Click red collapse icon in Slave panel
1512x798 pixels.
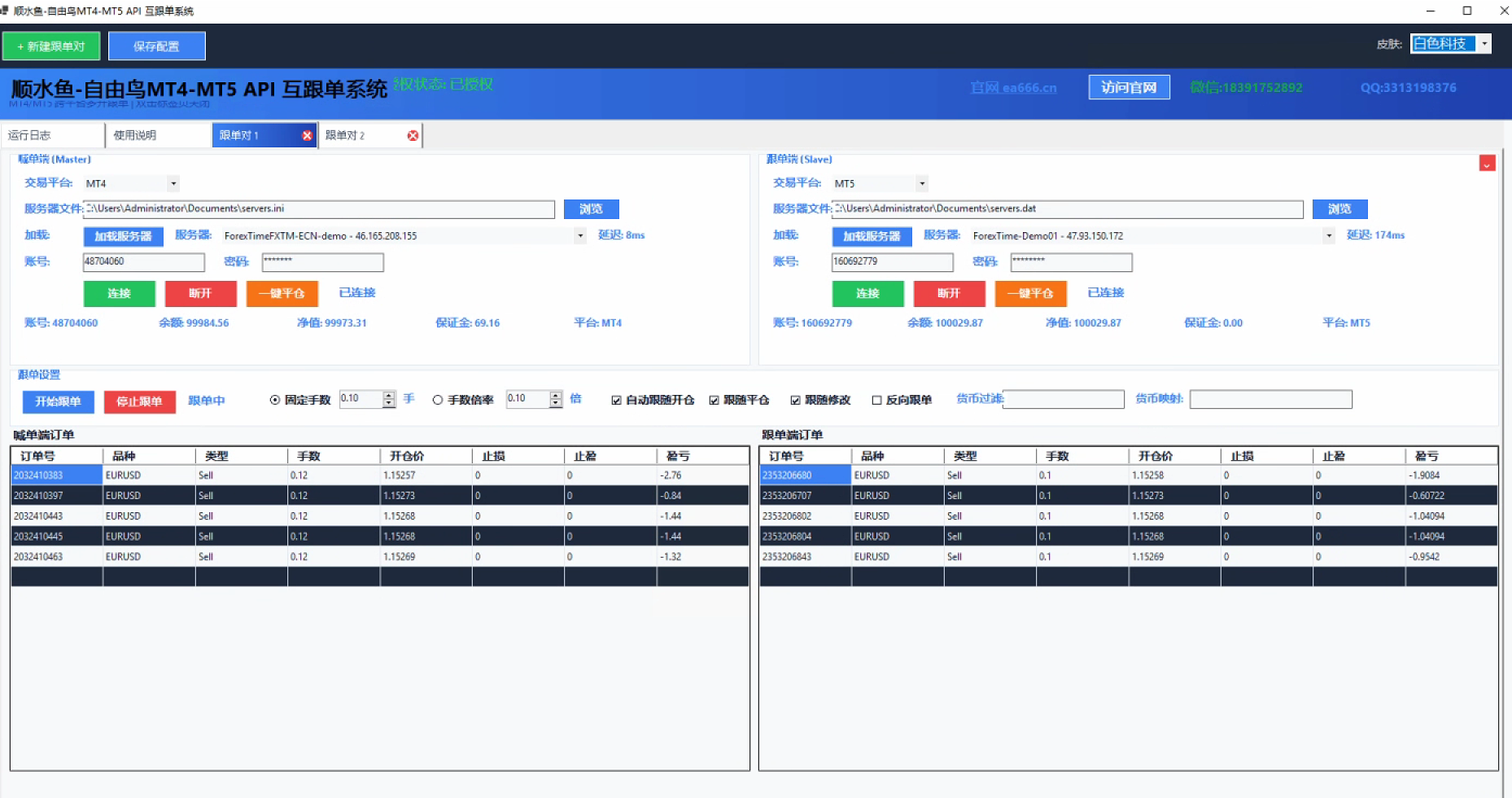[1487, 164]
